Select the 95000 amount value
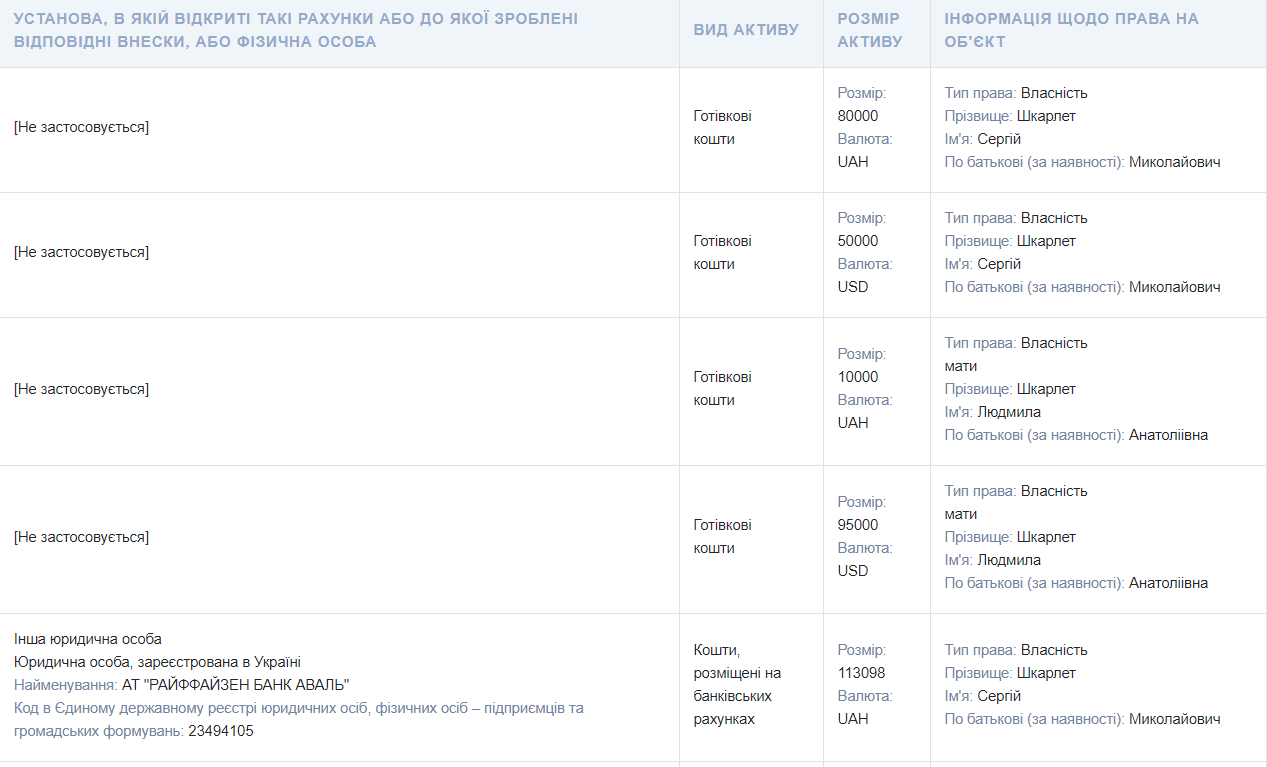The image size is (1267, 767). pyautogui.click(x=858, y=525)
